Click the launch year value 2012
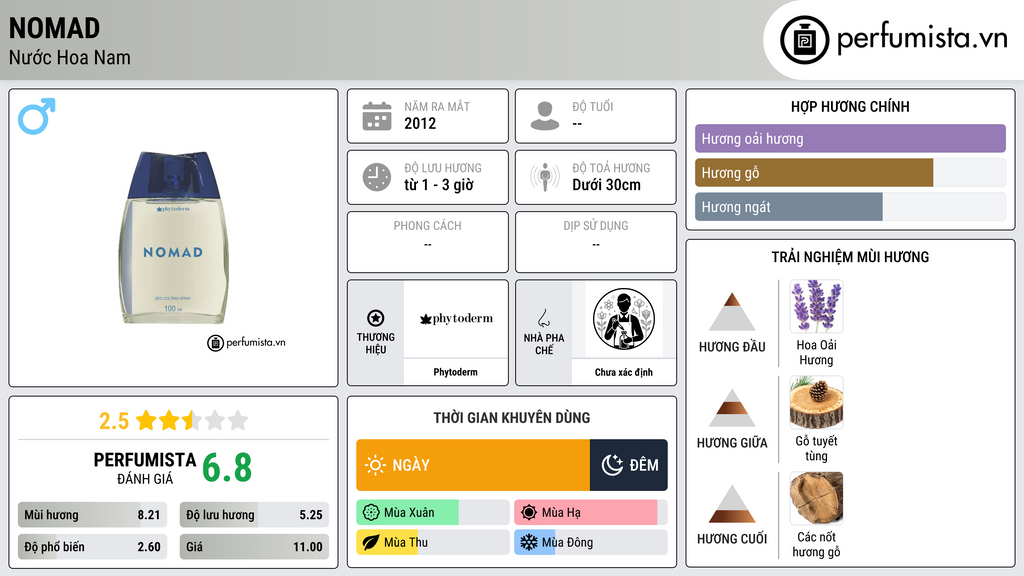Viewport: 1024px width, 576px height. point(420,123)
